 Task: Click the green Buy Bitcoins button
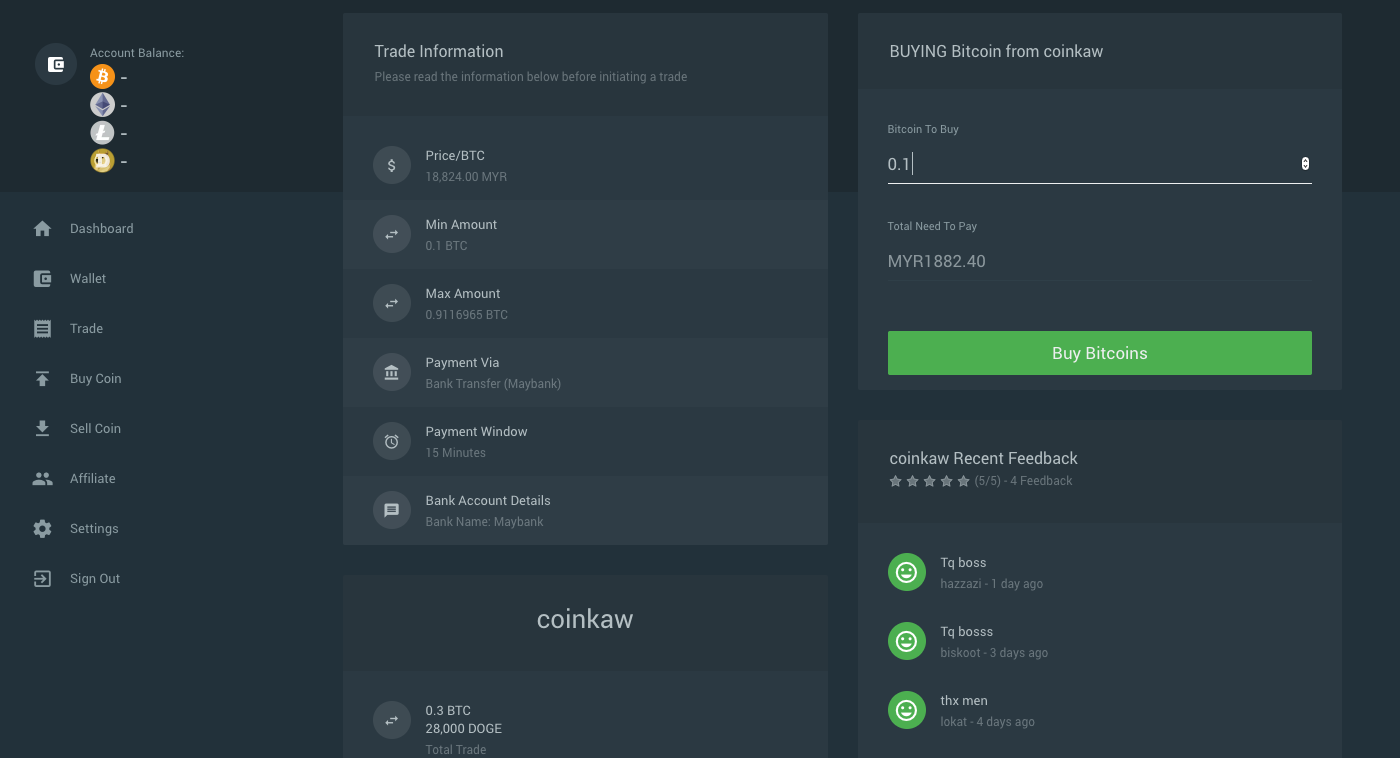point(1099,353)
